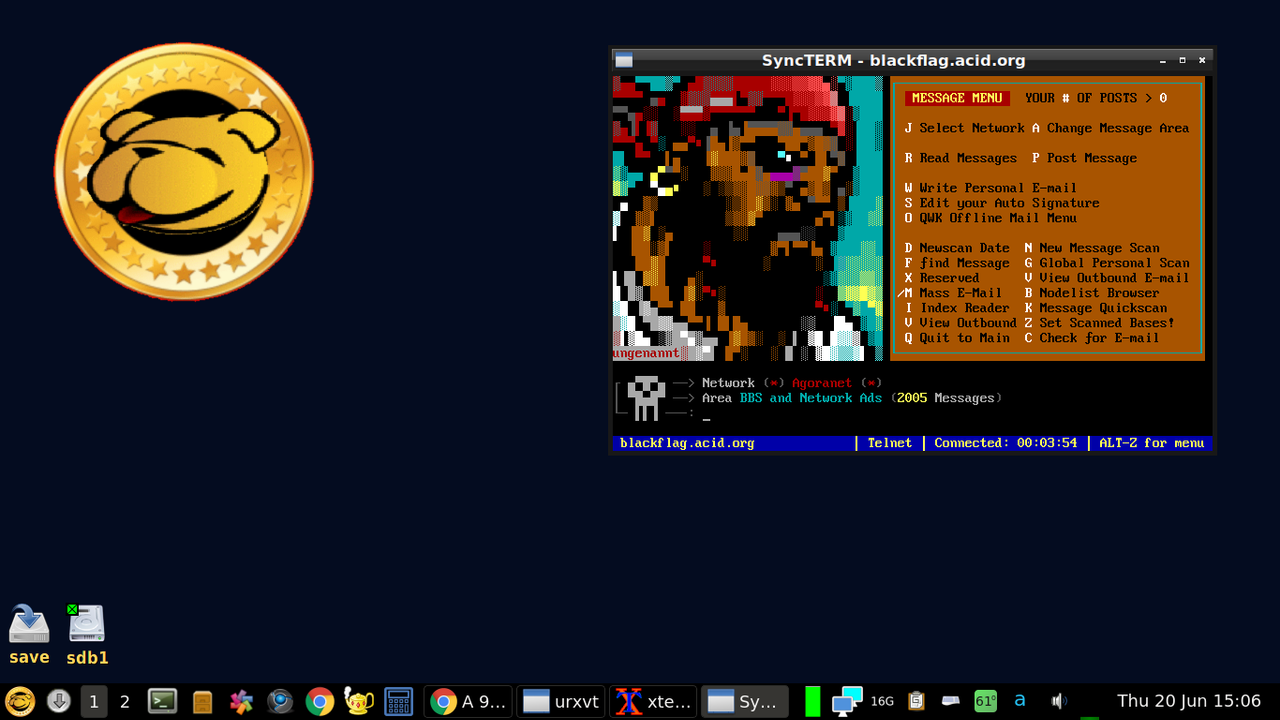Click the blue 'a' tray icon

[x=1020, y=701]
